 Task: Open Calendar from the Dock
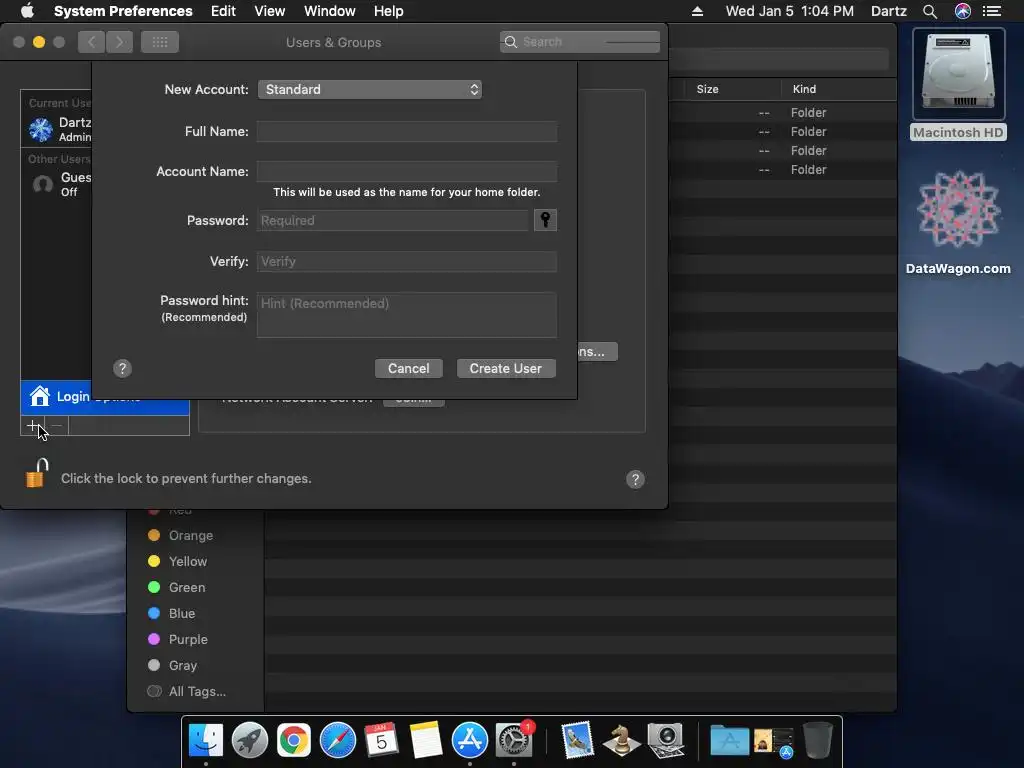point(381,741)
